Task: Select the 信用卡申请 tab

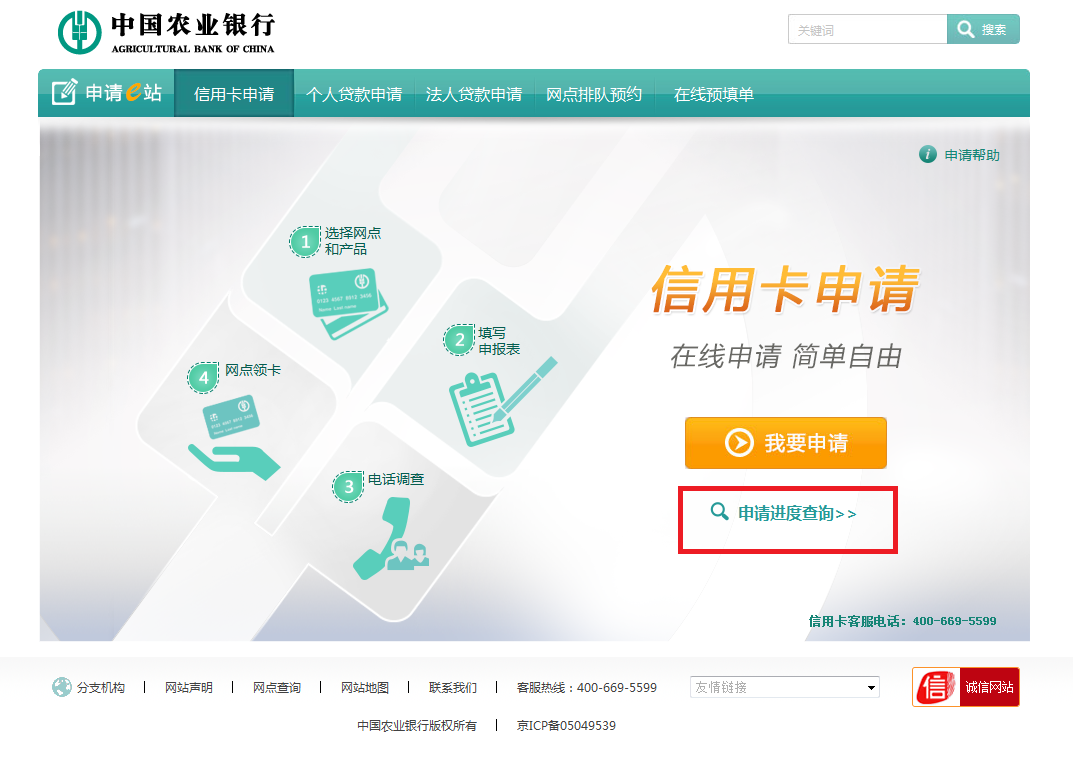Action: pyautogui.click(x=234, y=94)
